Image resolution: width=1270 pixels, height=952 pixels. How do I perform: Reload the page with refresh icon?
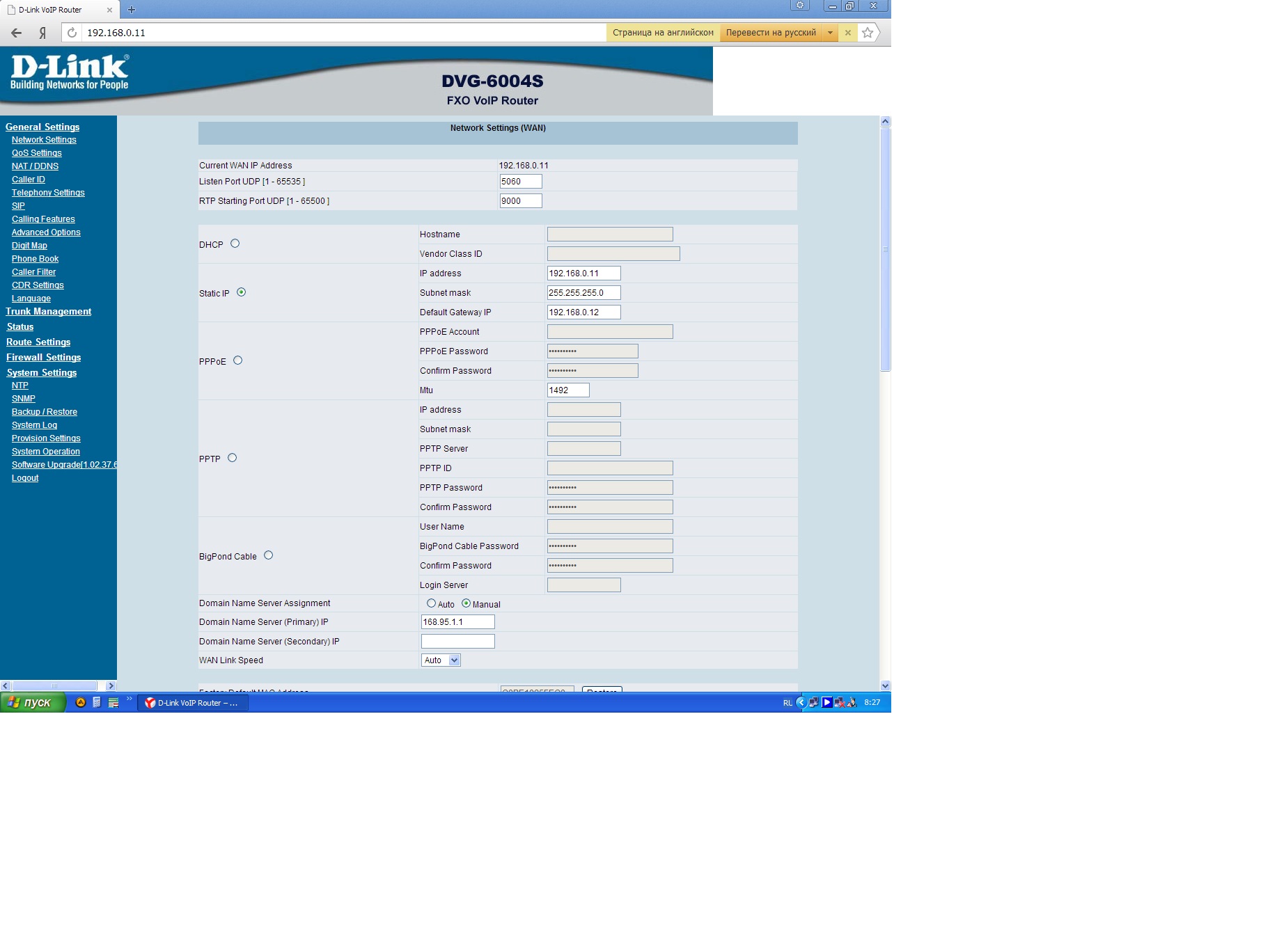[72, 33]
